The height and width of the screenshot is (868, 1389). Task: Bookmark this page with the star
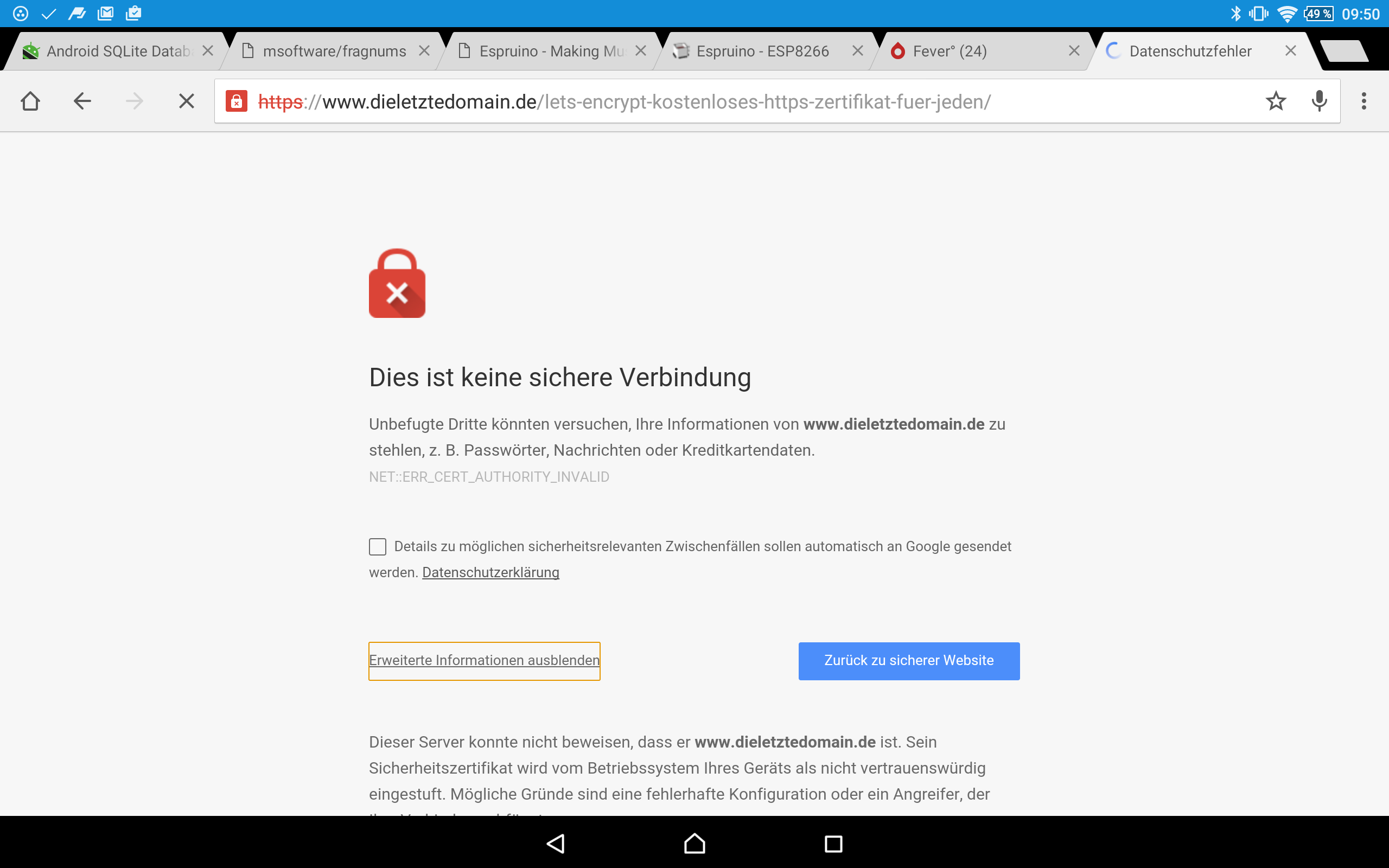coord(1276,101)
